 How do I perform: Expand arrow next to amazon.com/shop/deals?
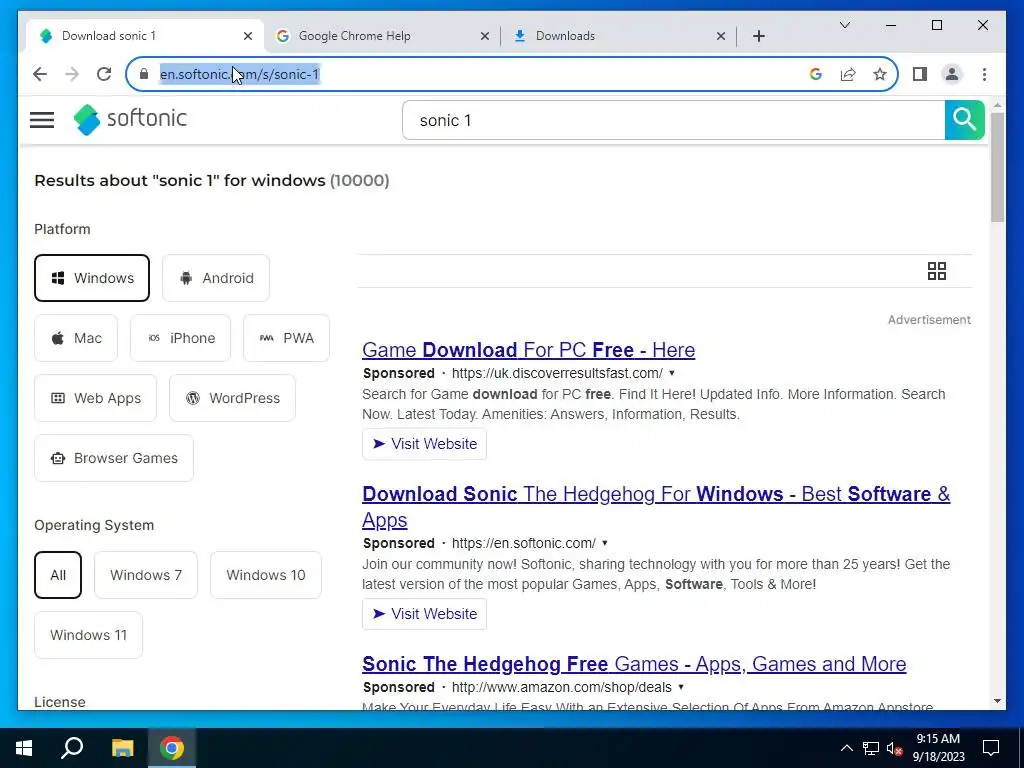[x=680, y=687]
